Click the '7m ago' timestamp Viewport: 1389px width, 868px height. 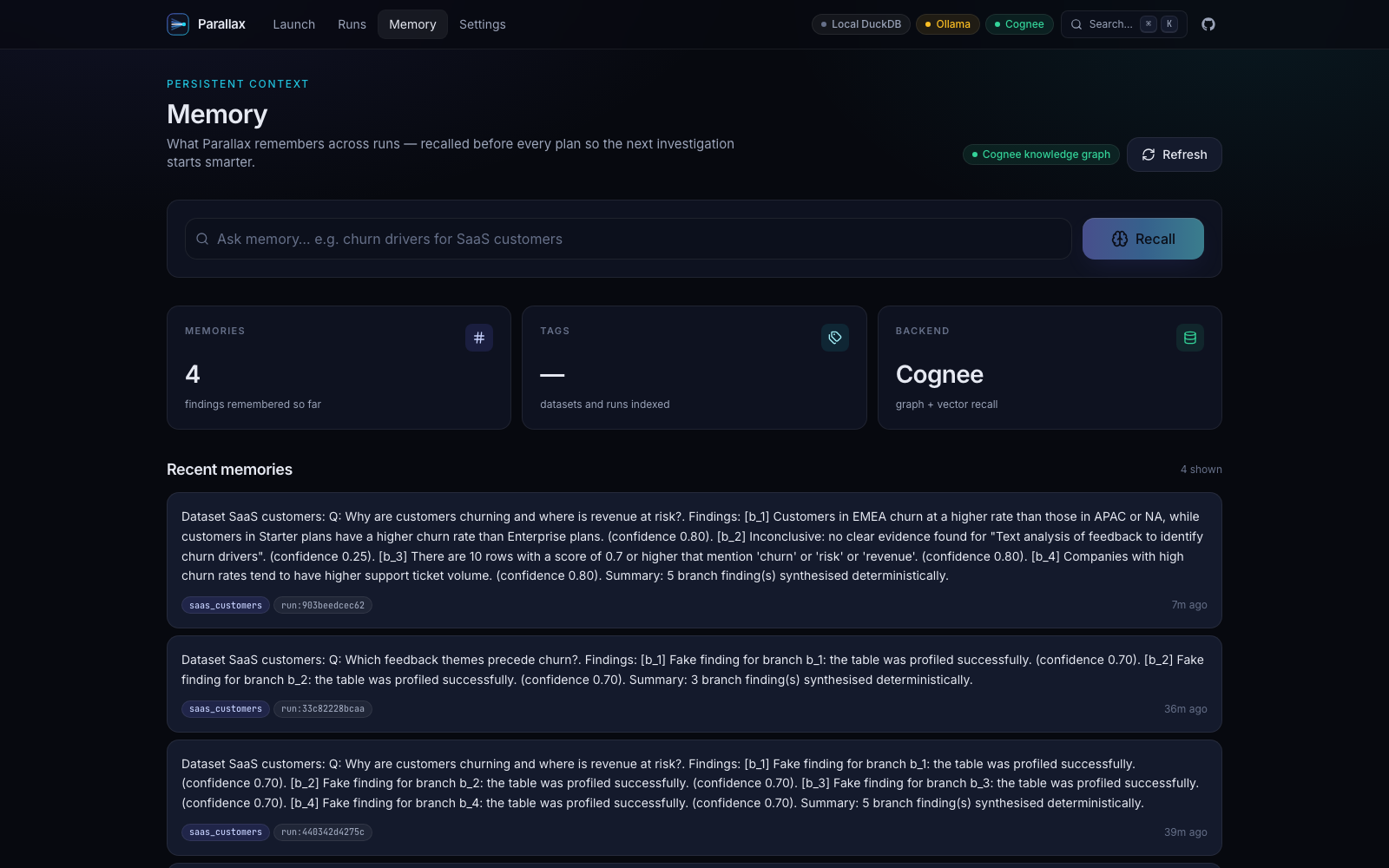pos(1189,605)
